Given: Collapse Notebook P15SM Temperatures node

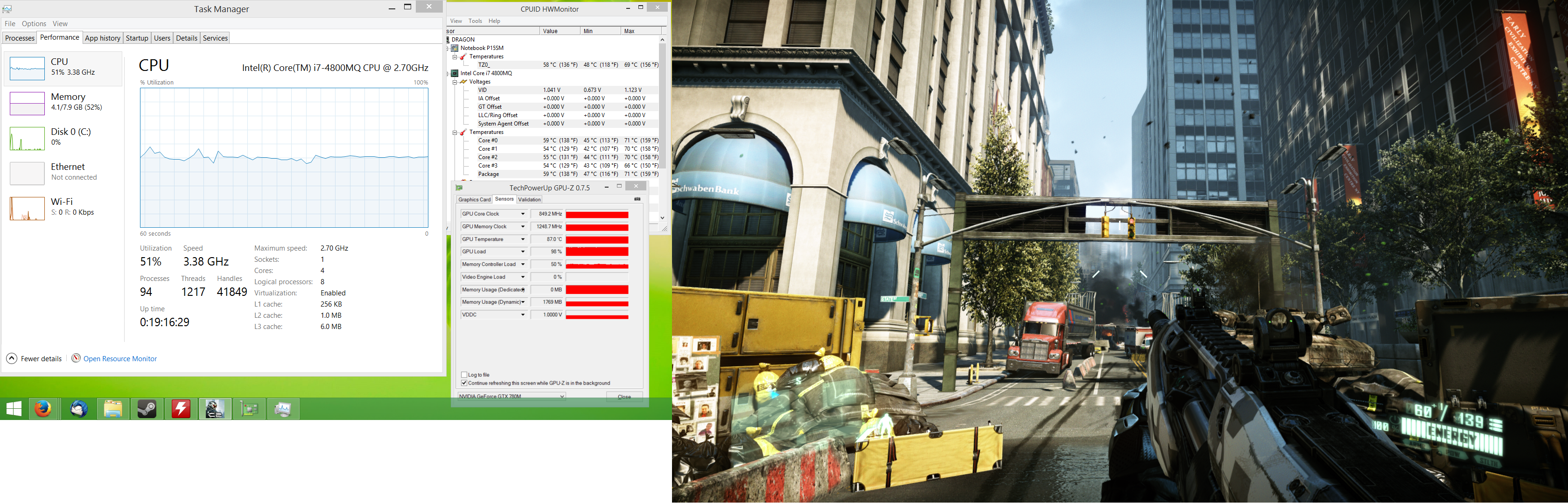Looking at the screenshot, I should (455, 56).
